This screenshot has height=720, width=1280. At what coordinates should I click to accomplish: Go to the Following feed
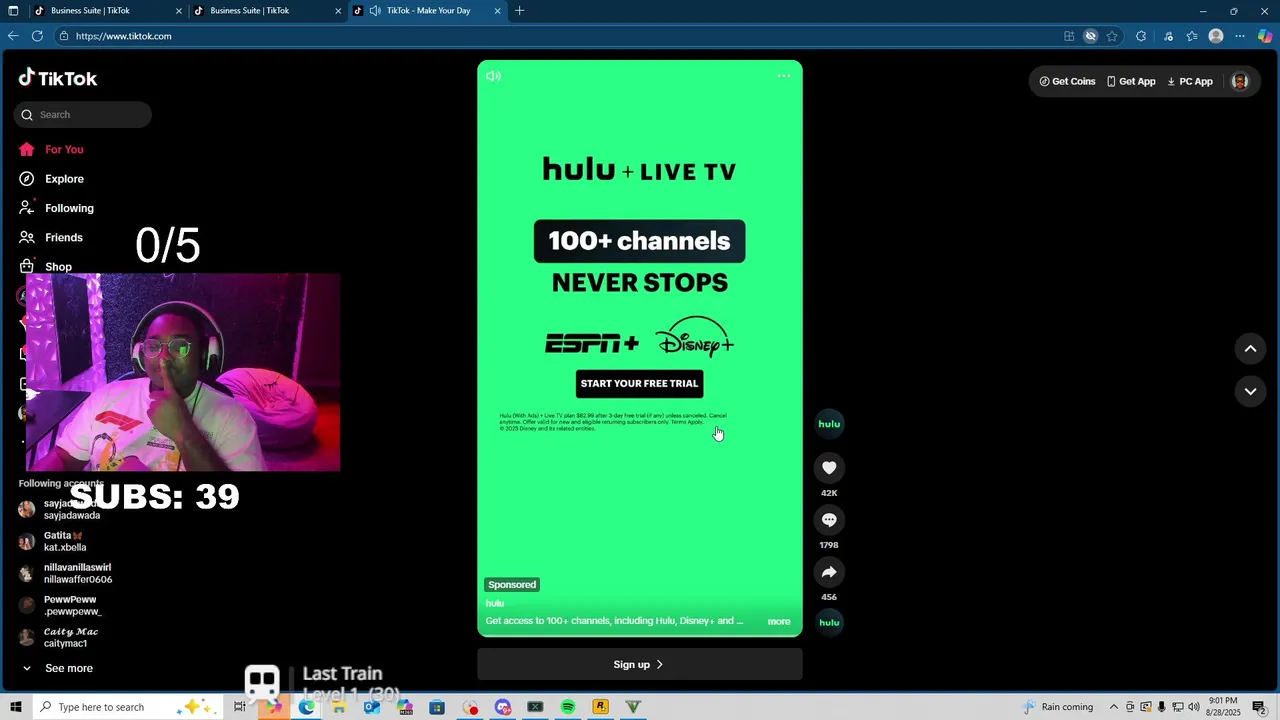[x=56, y=208]
